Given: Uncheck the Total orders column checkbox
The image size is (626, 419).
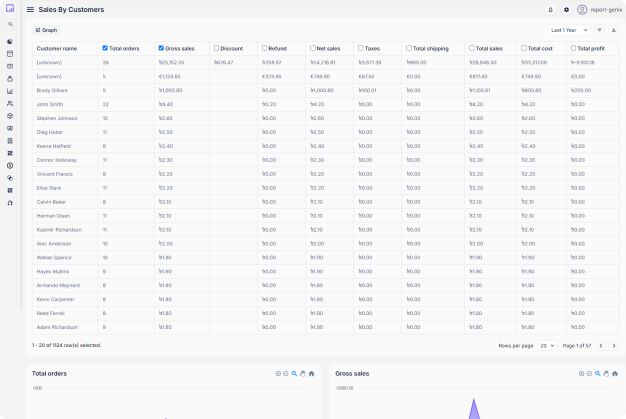Looking at the screenshot, I should click(x=105, y=48).
